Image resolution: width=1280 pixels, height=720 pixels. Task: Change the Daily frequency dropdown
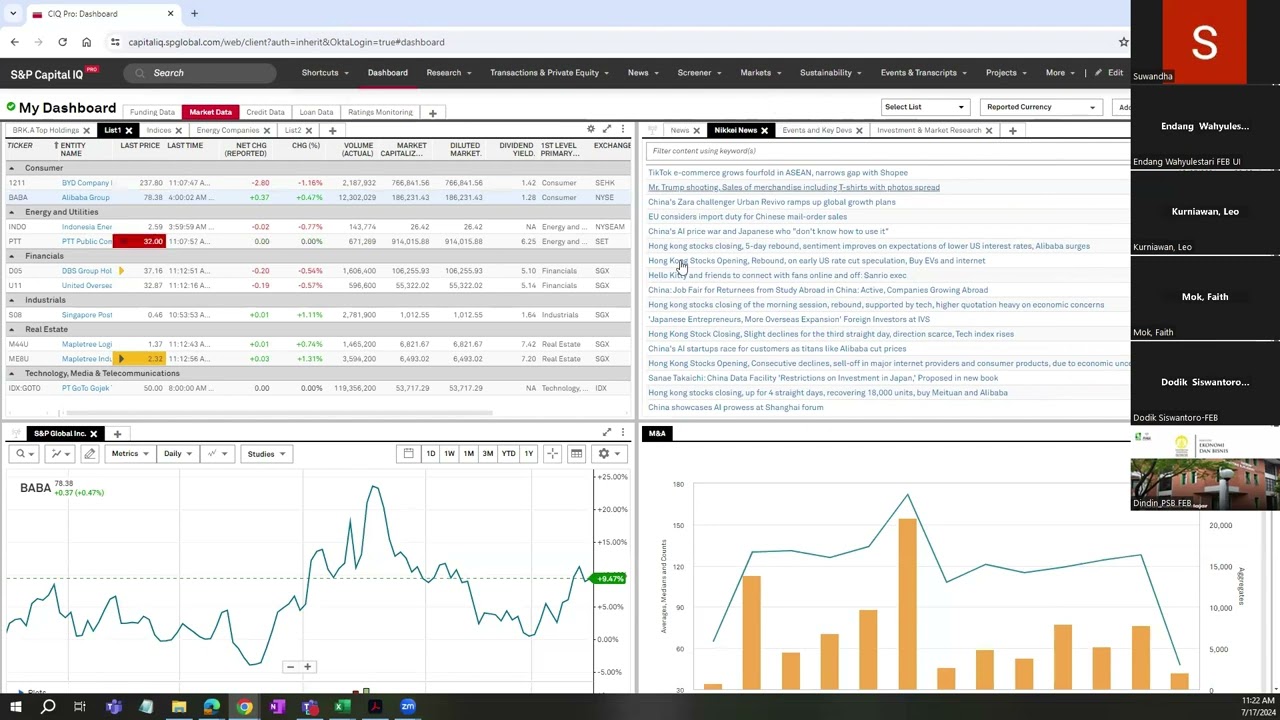tap(178, 454)
